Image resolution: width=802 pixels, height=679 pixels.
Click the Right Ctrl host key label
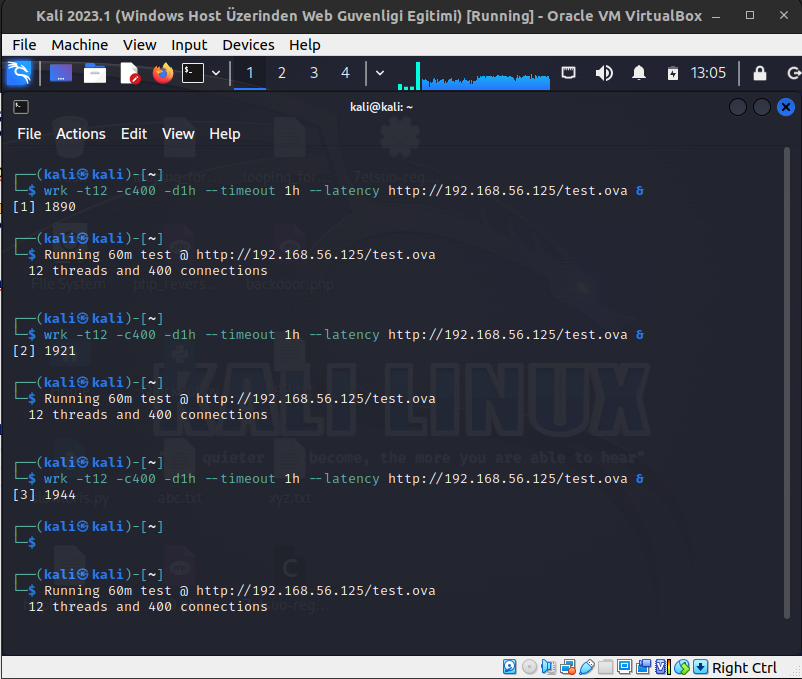pos(744,667)
